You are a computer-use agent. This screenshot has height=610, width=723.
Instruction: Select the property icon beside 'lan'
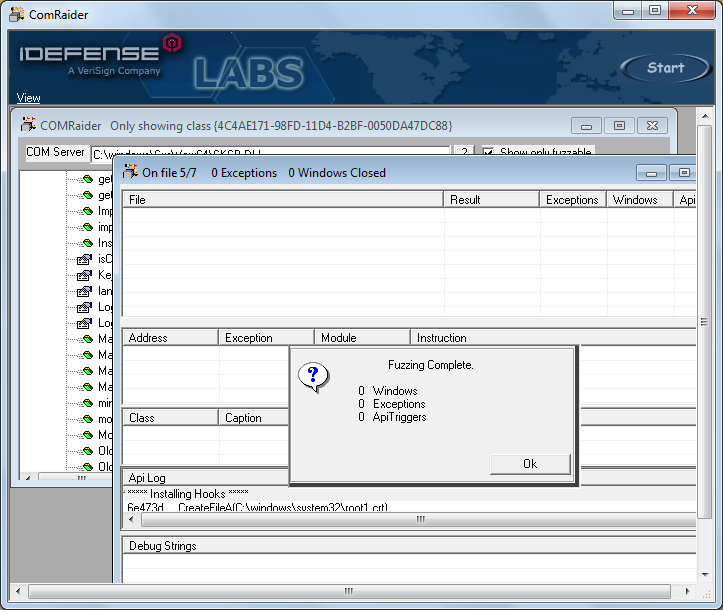84,291
